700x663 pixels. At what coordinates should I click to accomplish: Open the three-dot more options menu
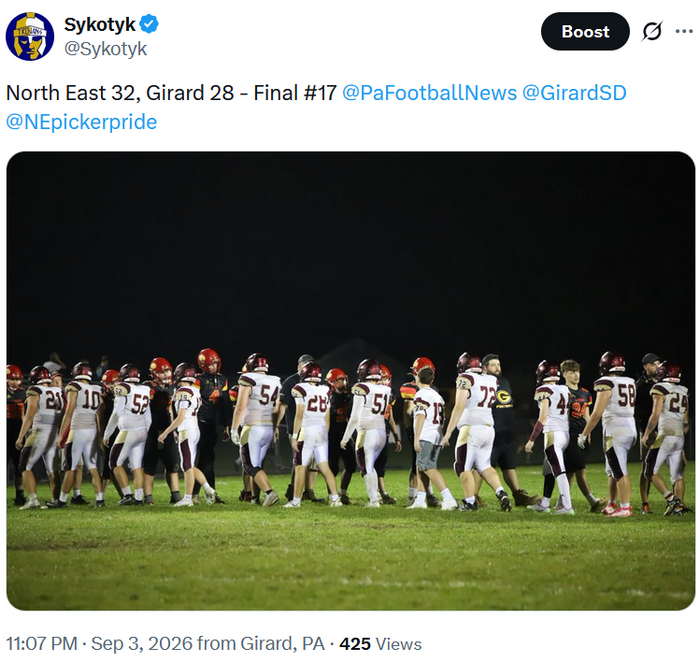[x=684, y=31]
